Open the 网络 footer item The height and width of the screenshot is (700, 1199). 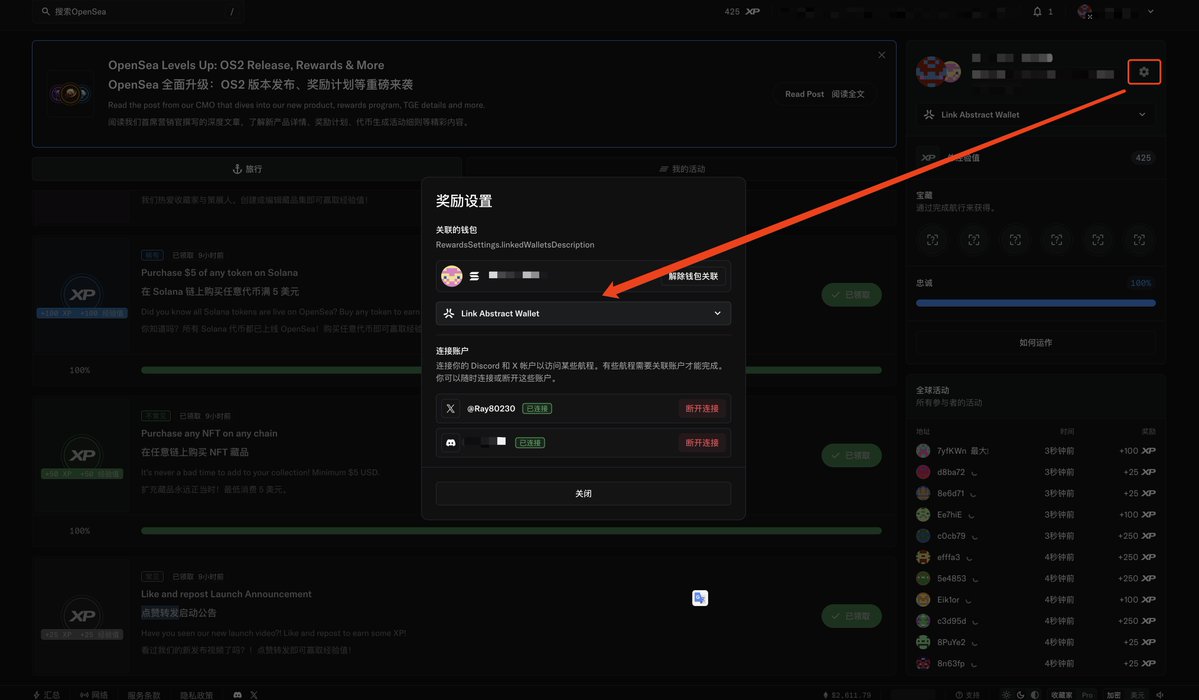click(93, 695)
